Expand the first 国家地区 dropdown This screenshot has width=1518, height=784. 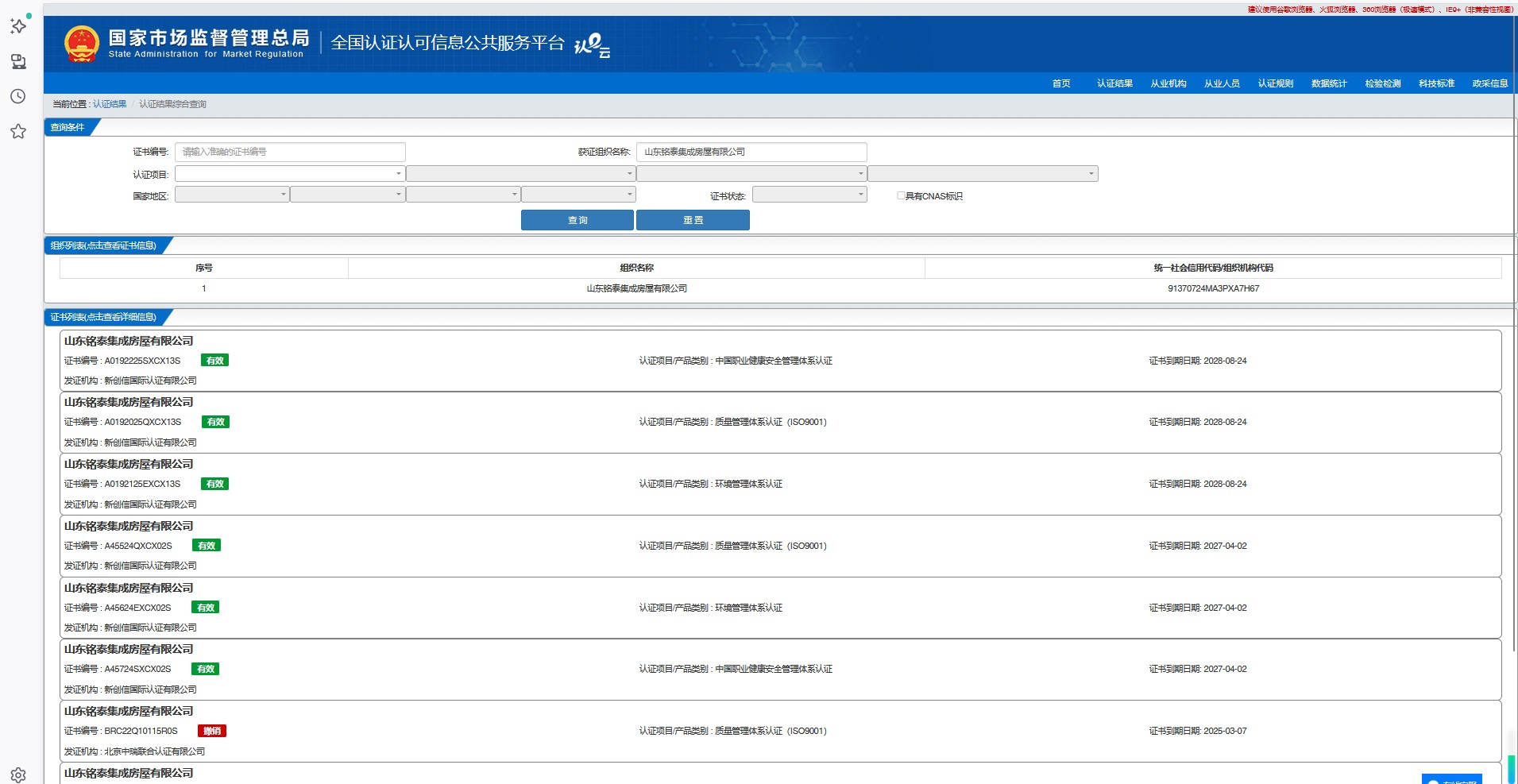[232, 195]
